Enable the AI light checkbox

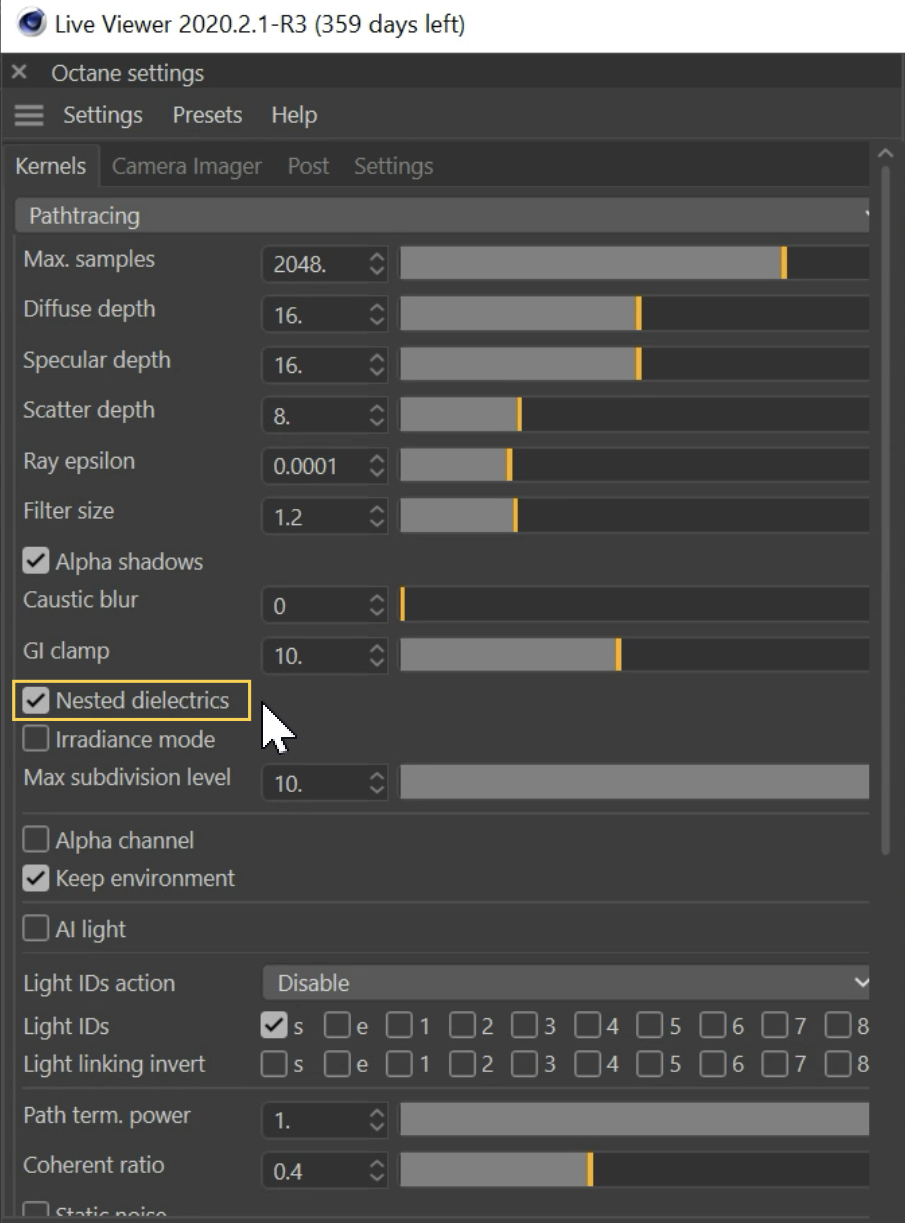(x=36, y=930)
